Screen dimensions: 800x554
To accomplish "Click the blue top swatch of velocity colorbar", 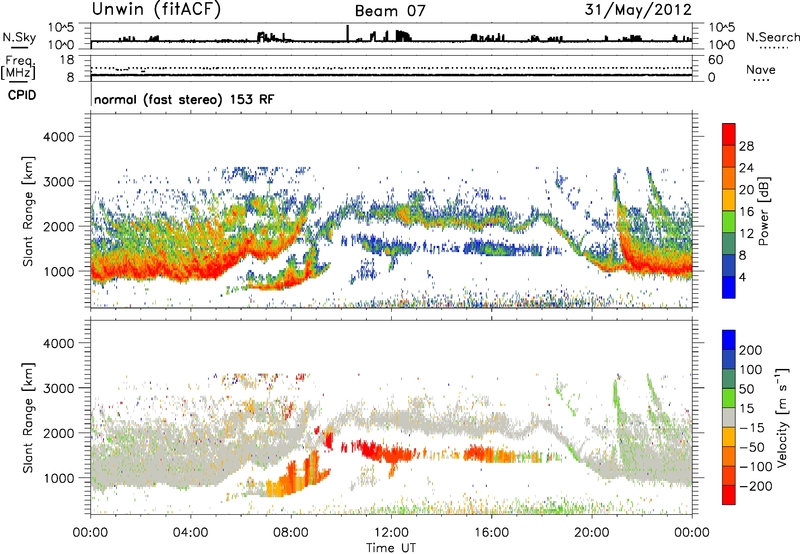I will 729,340.
